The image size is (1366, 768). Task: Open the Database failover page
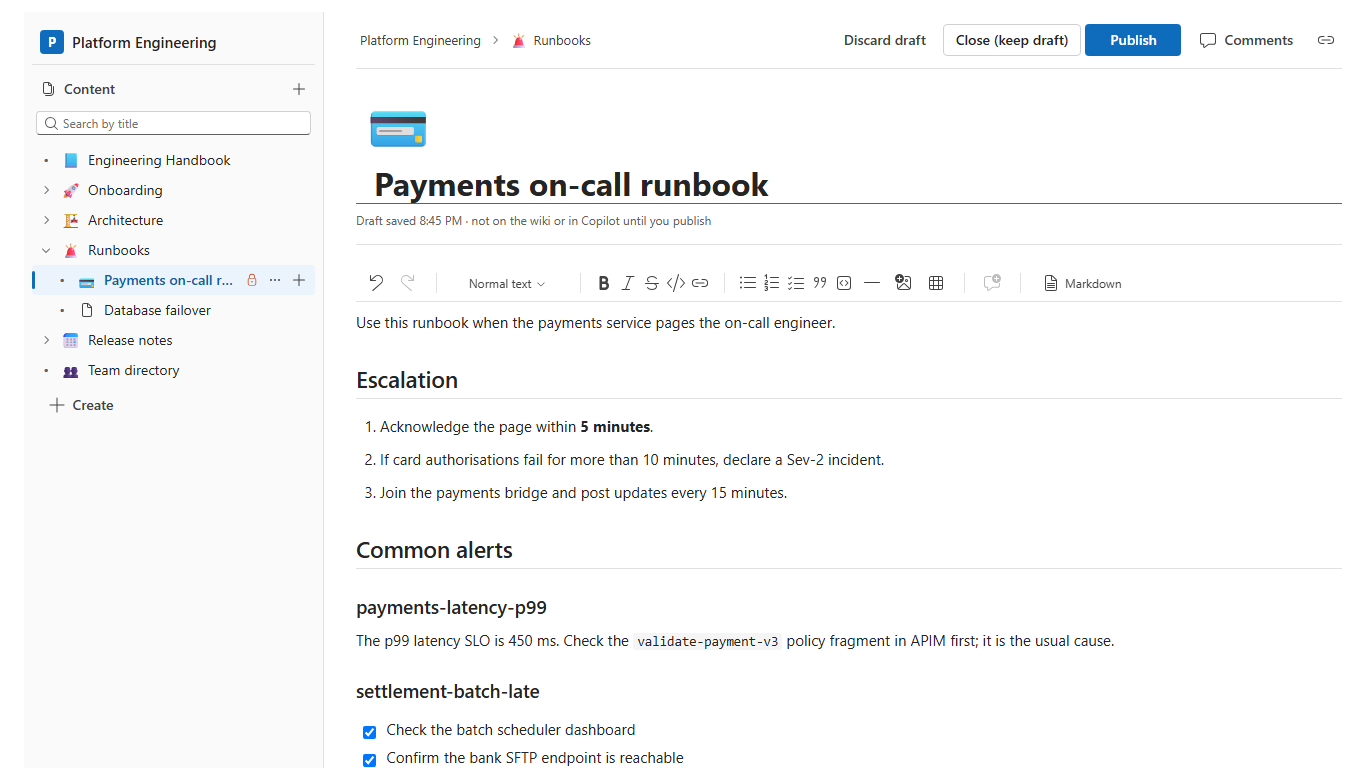tap(157, 310)
